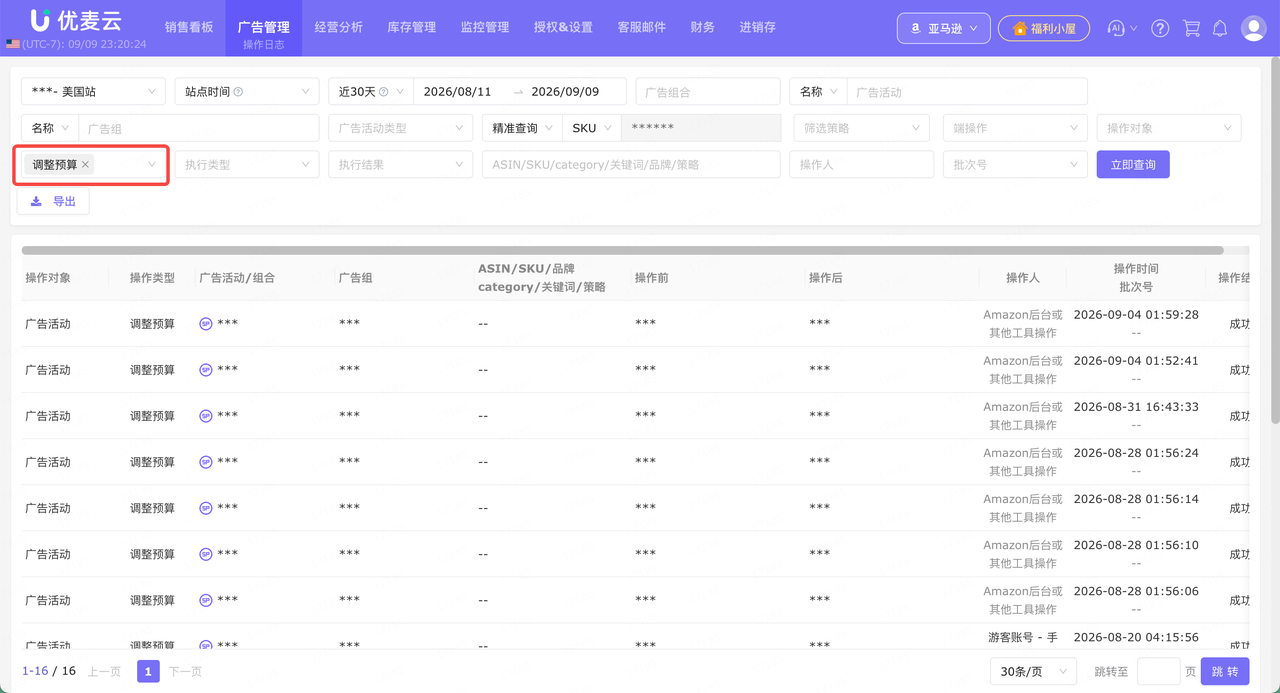Open the 名称 dropdown before the 广告组 field
Image resolution: width=1280 pixels, height=693 pixels.
pyautogui.click(x=50, y=128)
